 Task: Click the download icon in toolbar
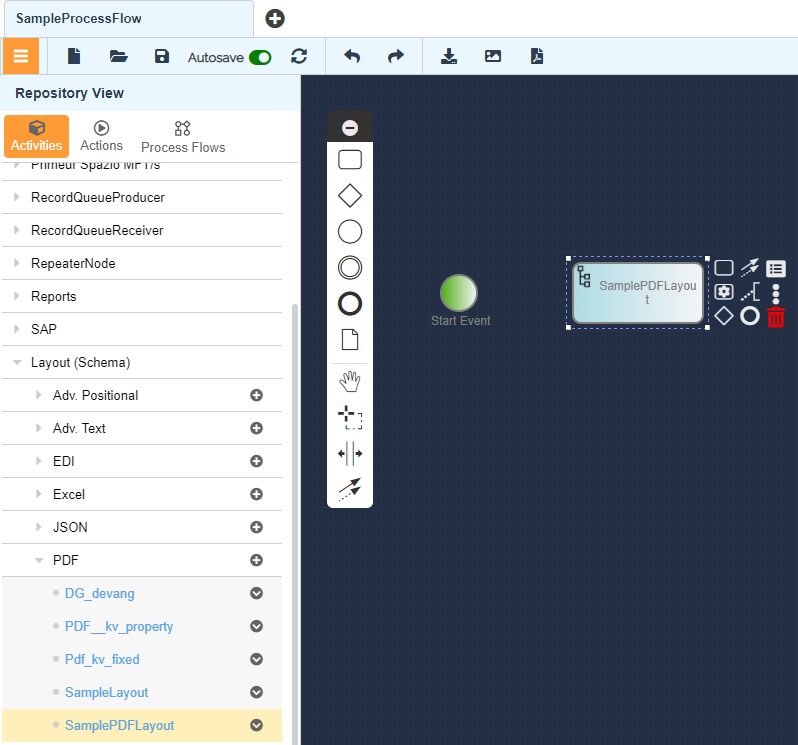(449, 56)
